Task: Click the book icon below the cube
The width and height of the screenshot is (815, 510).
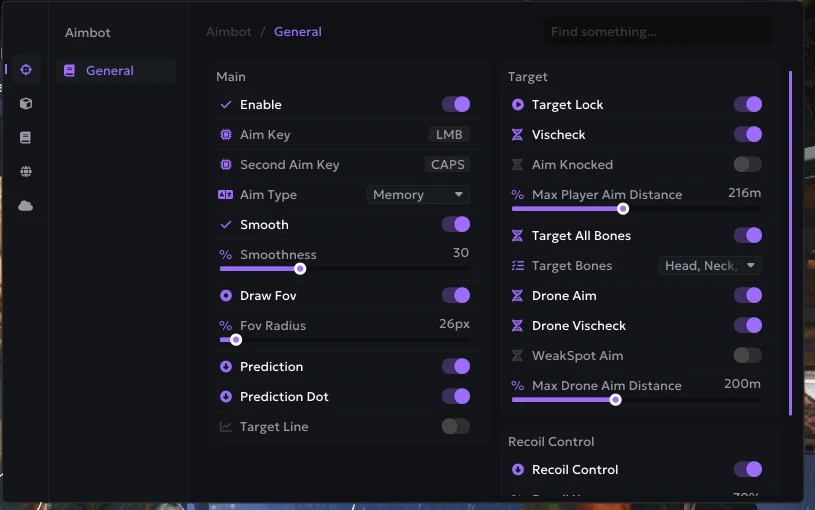Action: tap(25, 137)
